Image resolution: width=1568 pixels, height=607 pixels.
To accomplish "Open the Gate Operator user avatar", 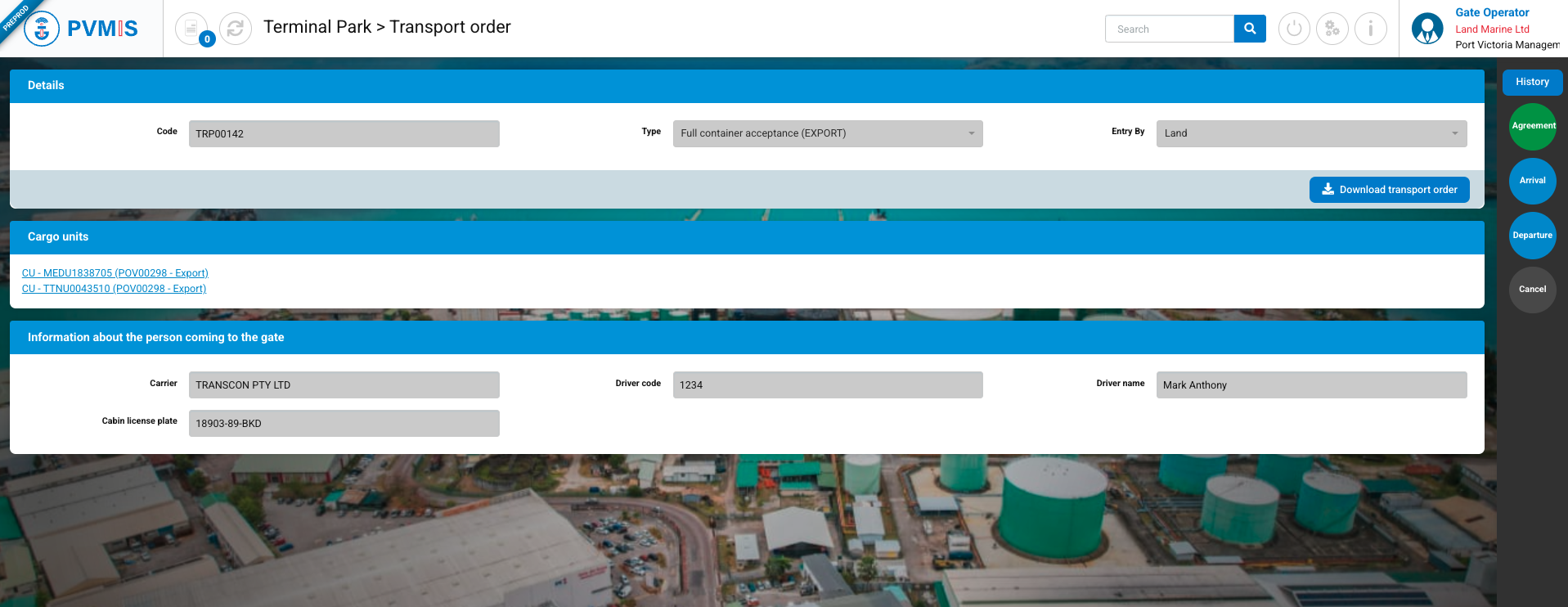I will tap(1427, 29).
